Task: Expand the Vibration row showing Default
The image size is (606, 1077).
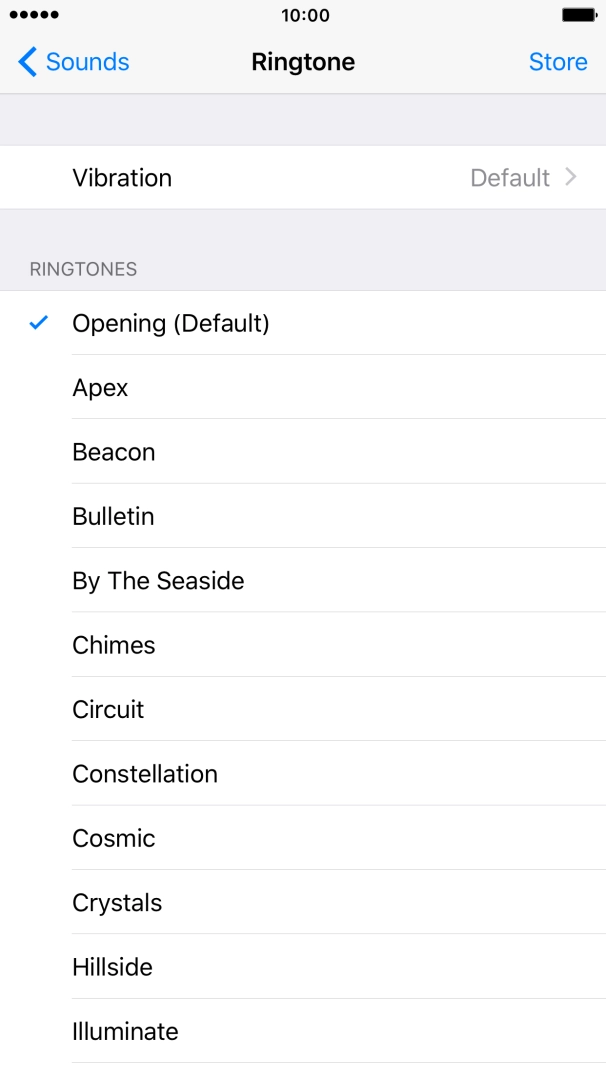Action: pos(300,177)
